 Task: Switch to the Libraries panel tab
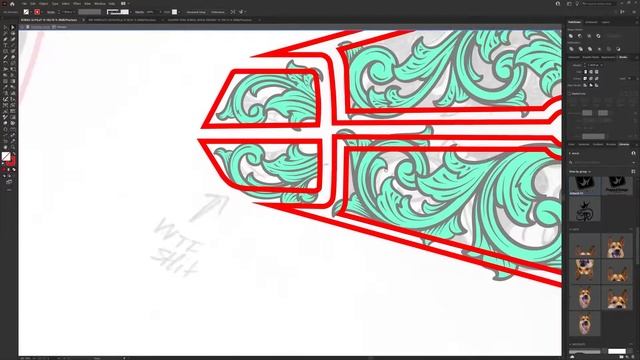coord(624,144)
